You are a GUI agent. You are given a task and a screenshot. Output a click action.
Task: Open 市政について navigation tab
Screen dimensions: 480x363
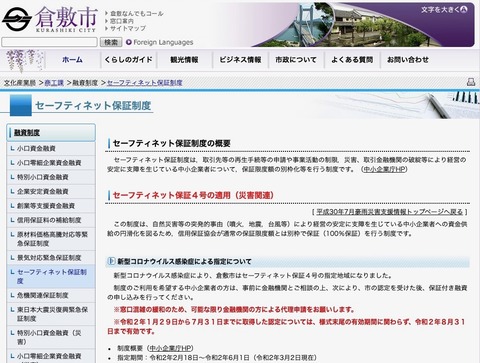(296, 60)
